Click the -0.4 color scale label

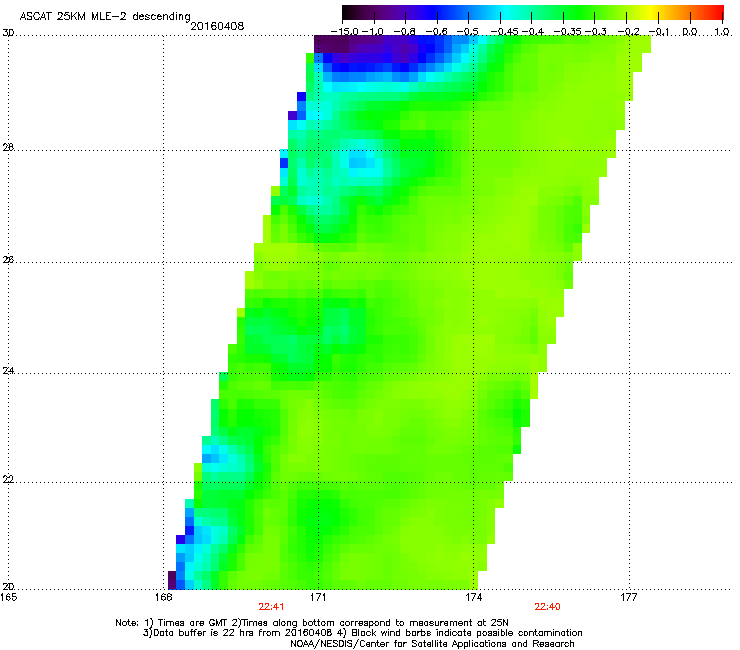(531, 32)
